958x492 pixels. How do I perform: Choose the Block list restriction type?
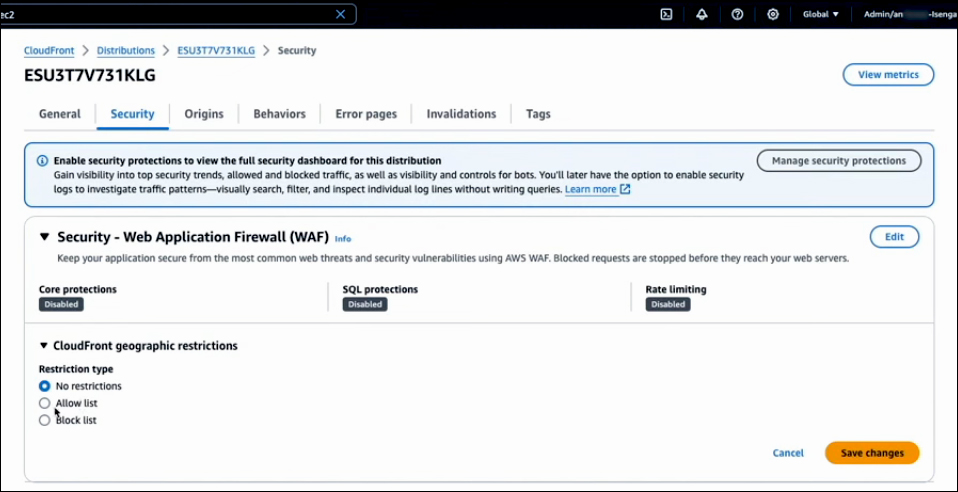(x=44, y=421)
